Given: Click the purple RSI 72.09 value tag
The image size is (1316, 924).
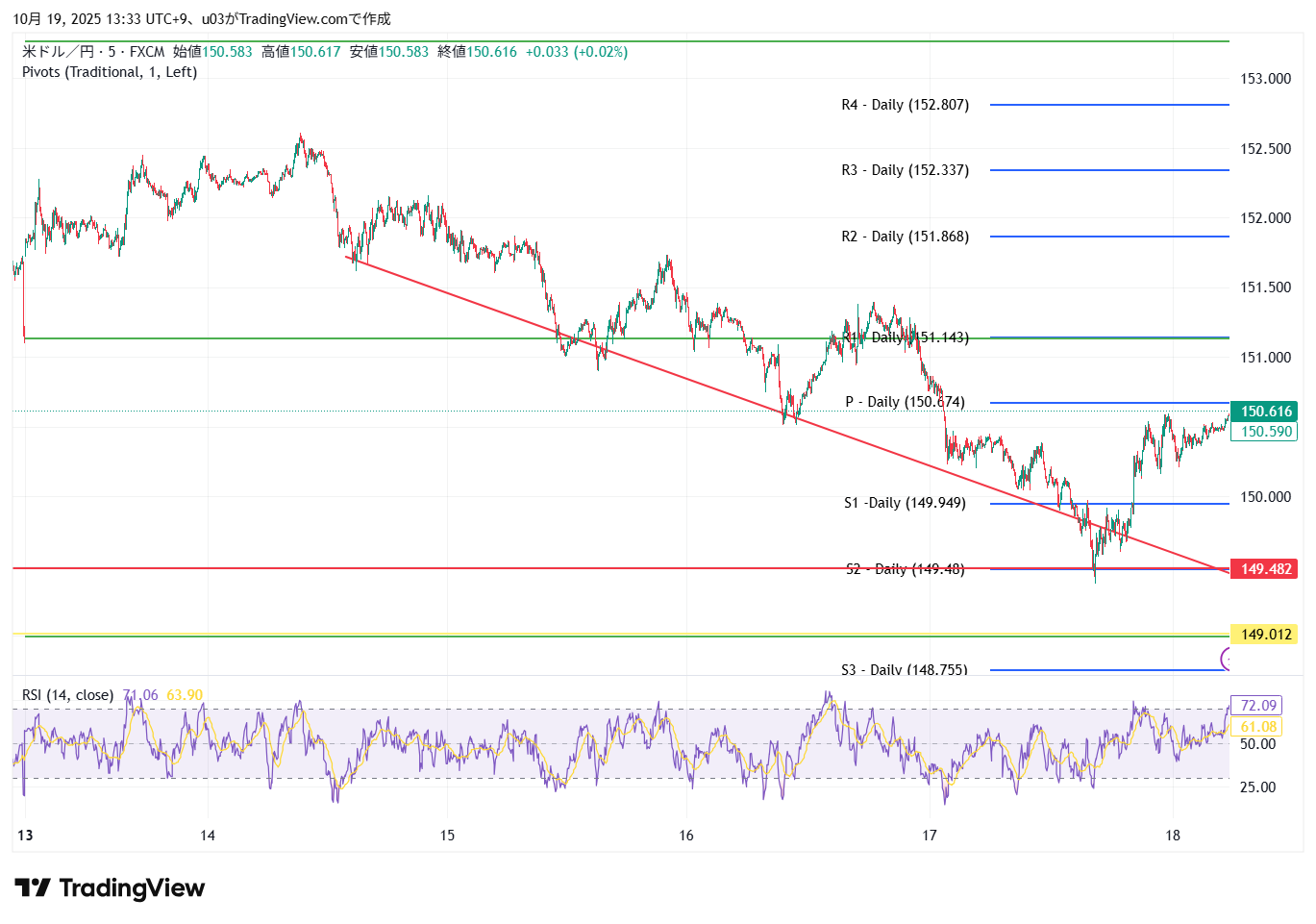Looking at the screenshot, I should 1257,706.
